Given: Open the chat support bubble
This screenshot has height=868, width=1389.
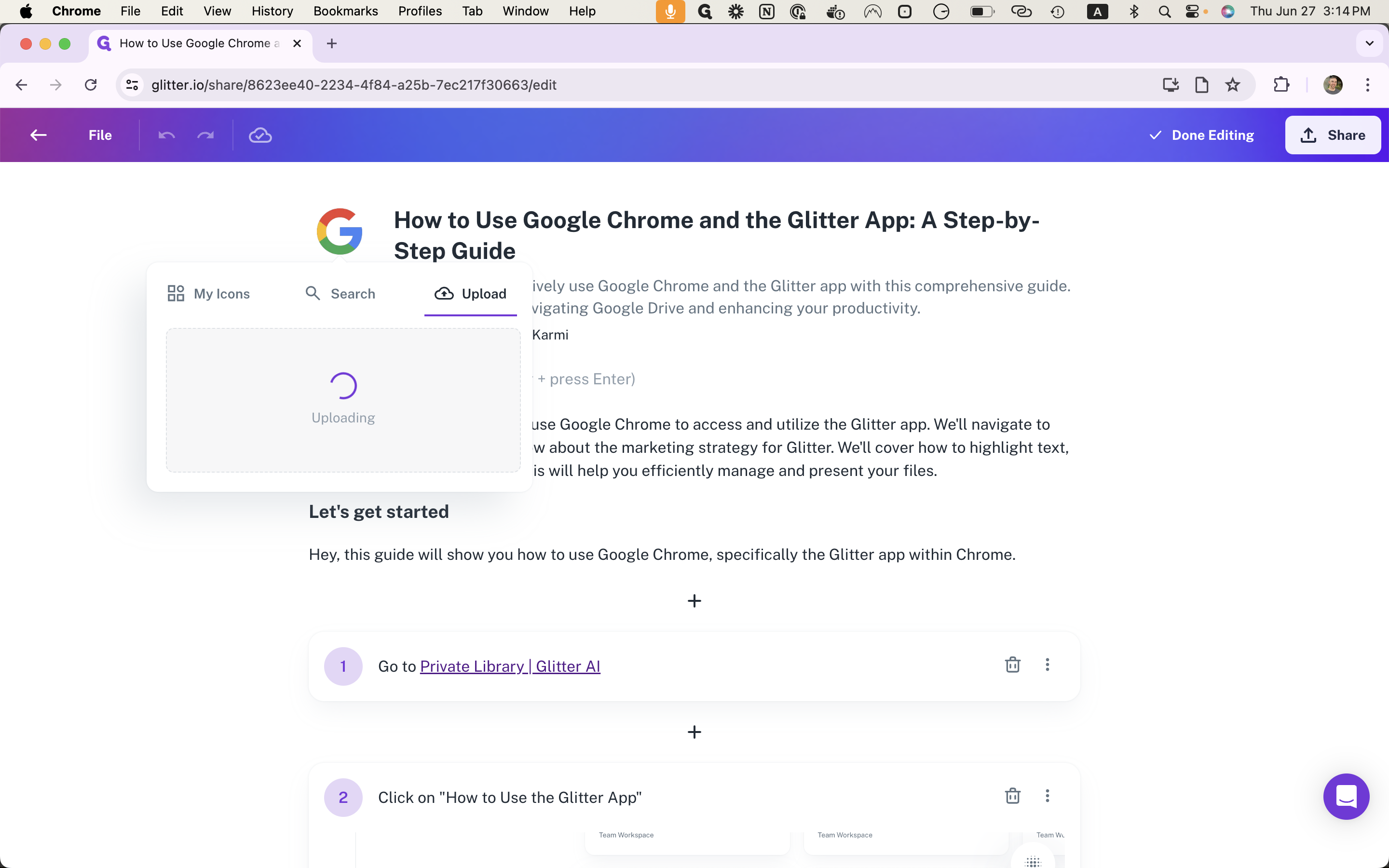Looking at the screenshot, I should pyautogui.click(x=1346, y=797).
